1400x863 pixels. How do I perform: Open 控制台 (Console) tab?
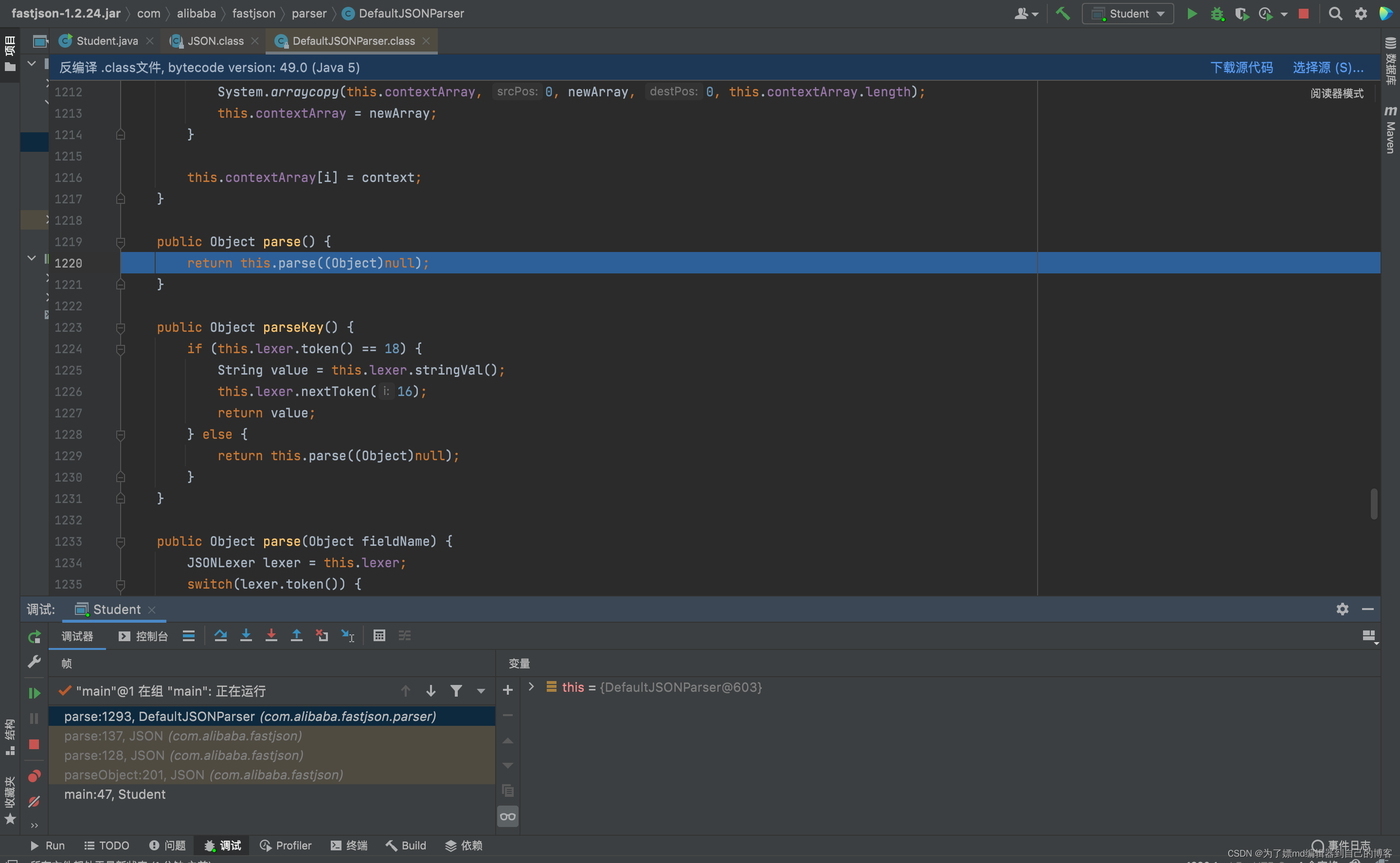(143, 636)
